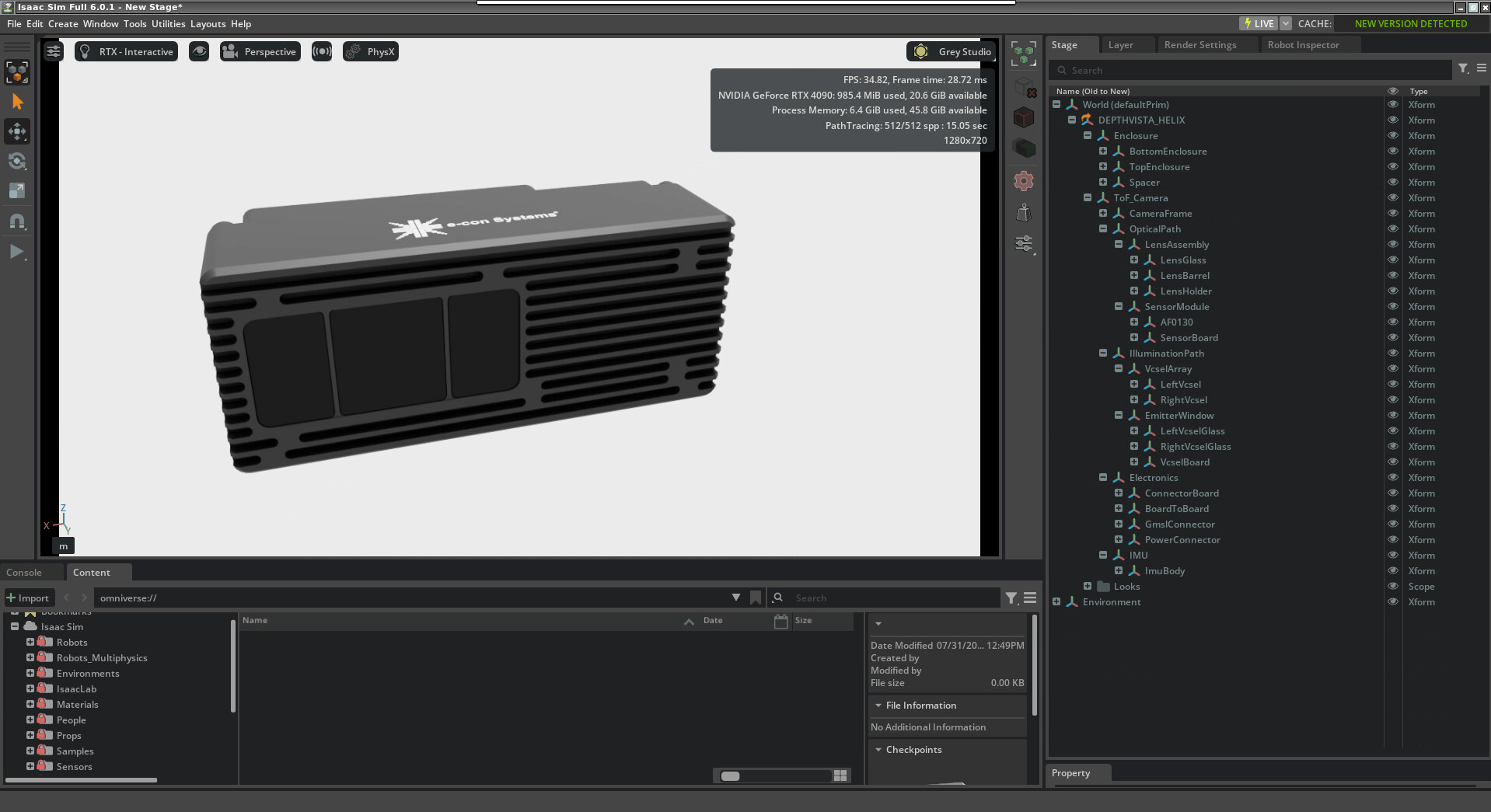Viewport: 1491px width, 812px height.
Task: Click the sliders icon in the side toolbar
Action: tap(1024, 244)
